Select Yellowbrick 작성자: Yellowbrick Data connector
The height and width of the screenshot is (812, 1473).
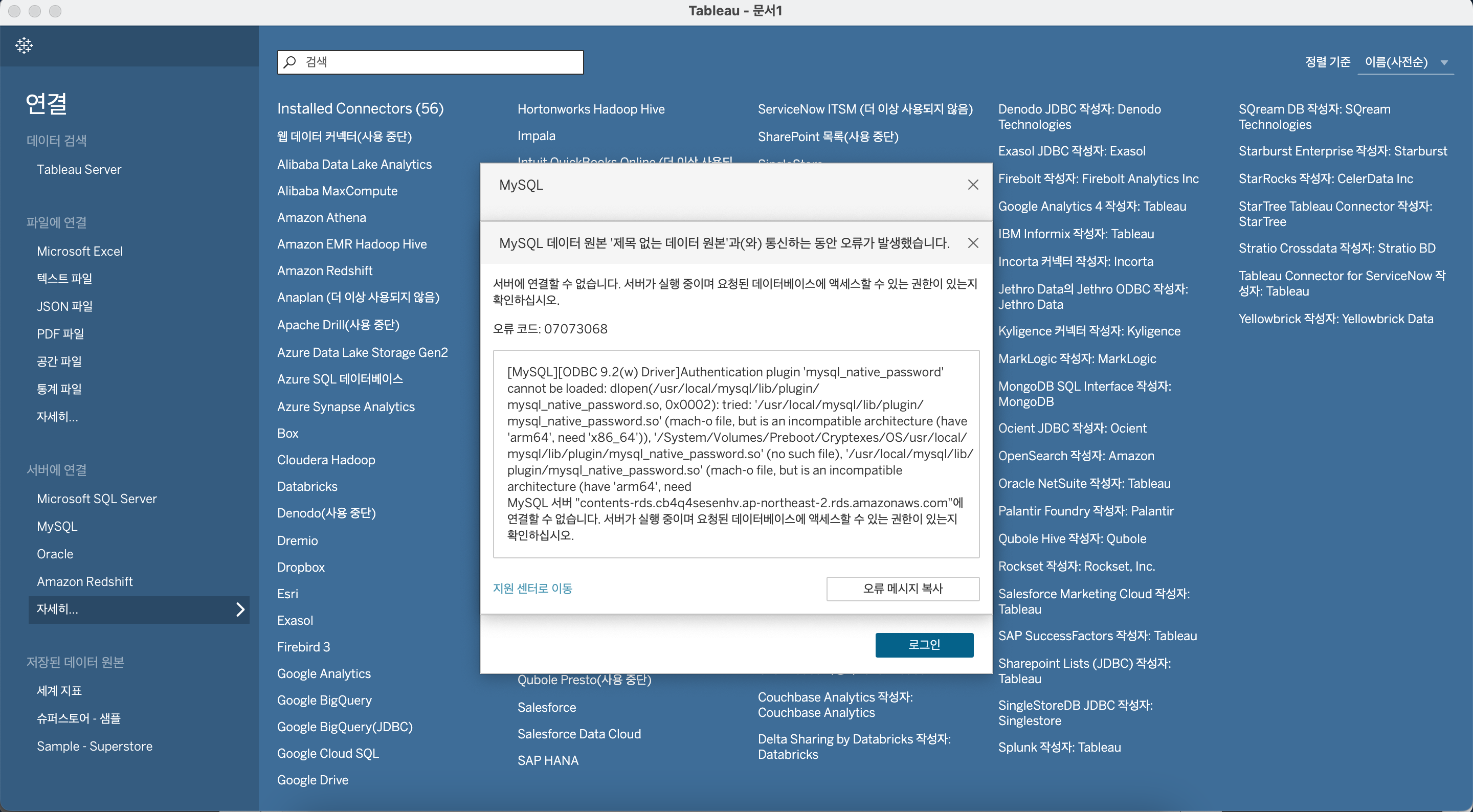pyautogui.click(x=1335, y=319)
